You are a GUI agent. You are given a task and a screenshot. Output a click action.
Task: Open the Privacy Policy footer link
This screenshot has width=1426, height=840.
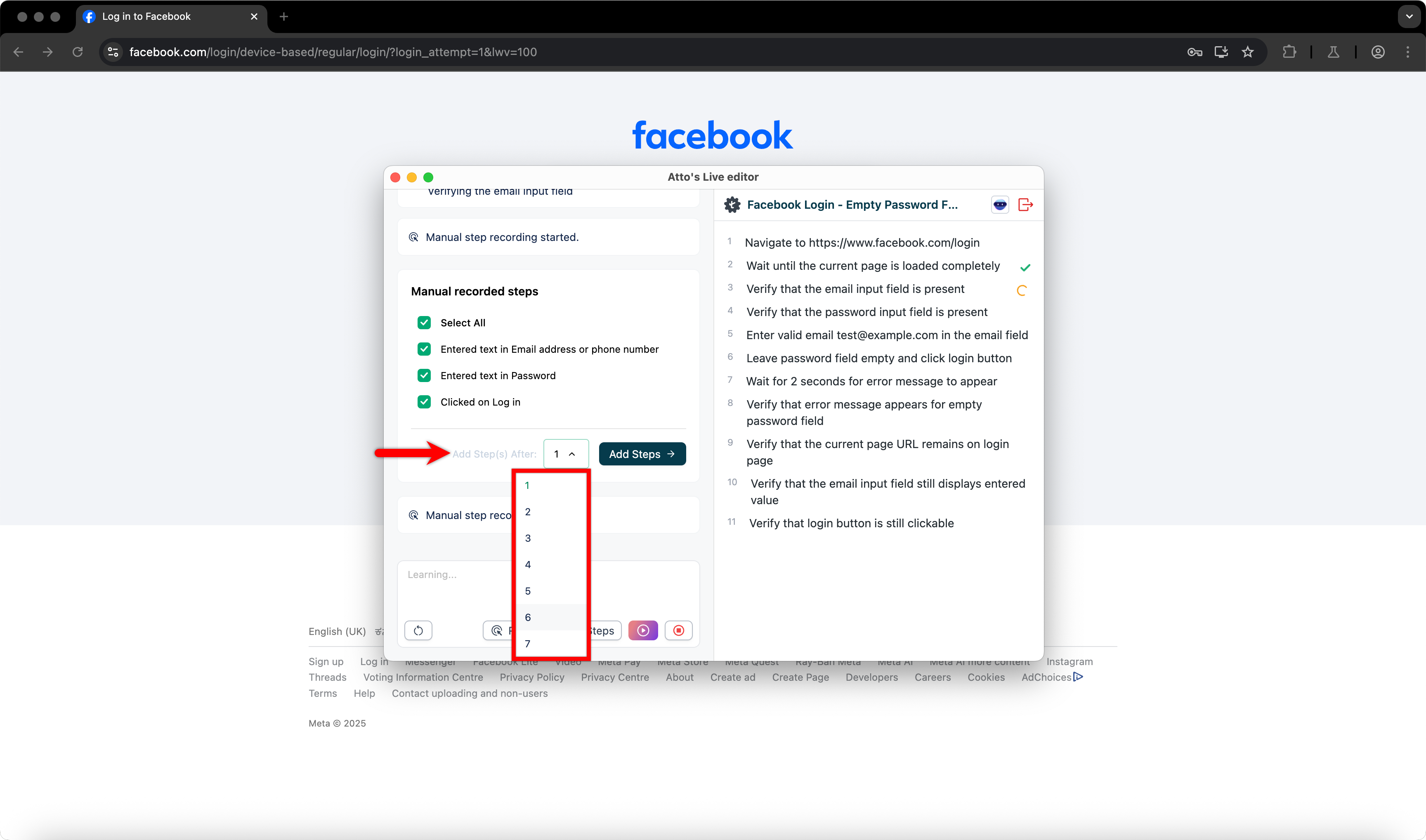click(531, 677)
